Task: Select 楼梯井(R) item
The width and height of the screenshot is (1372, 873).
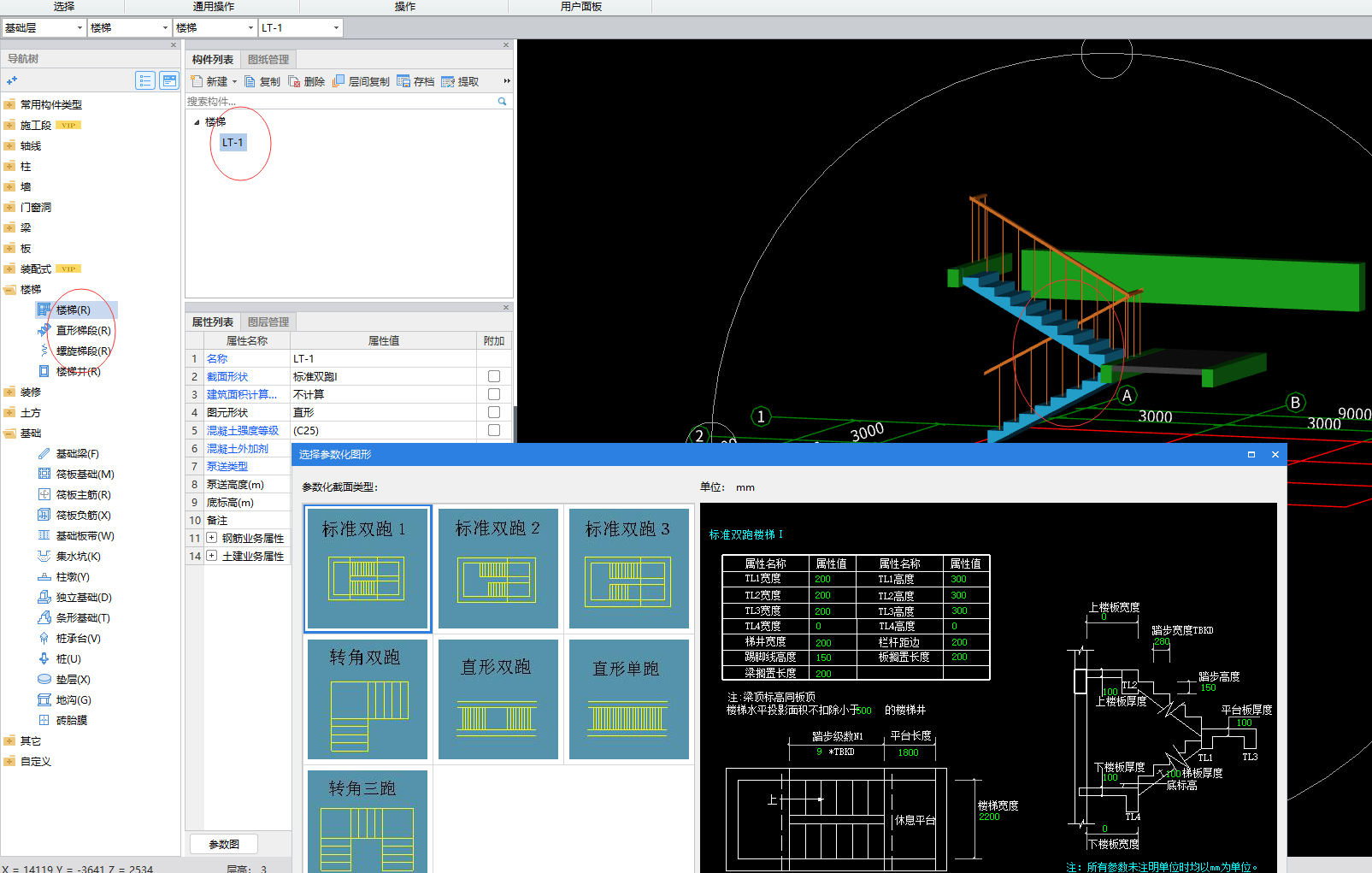Action: pos(78,371)
